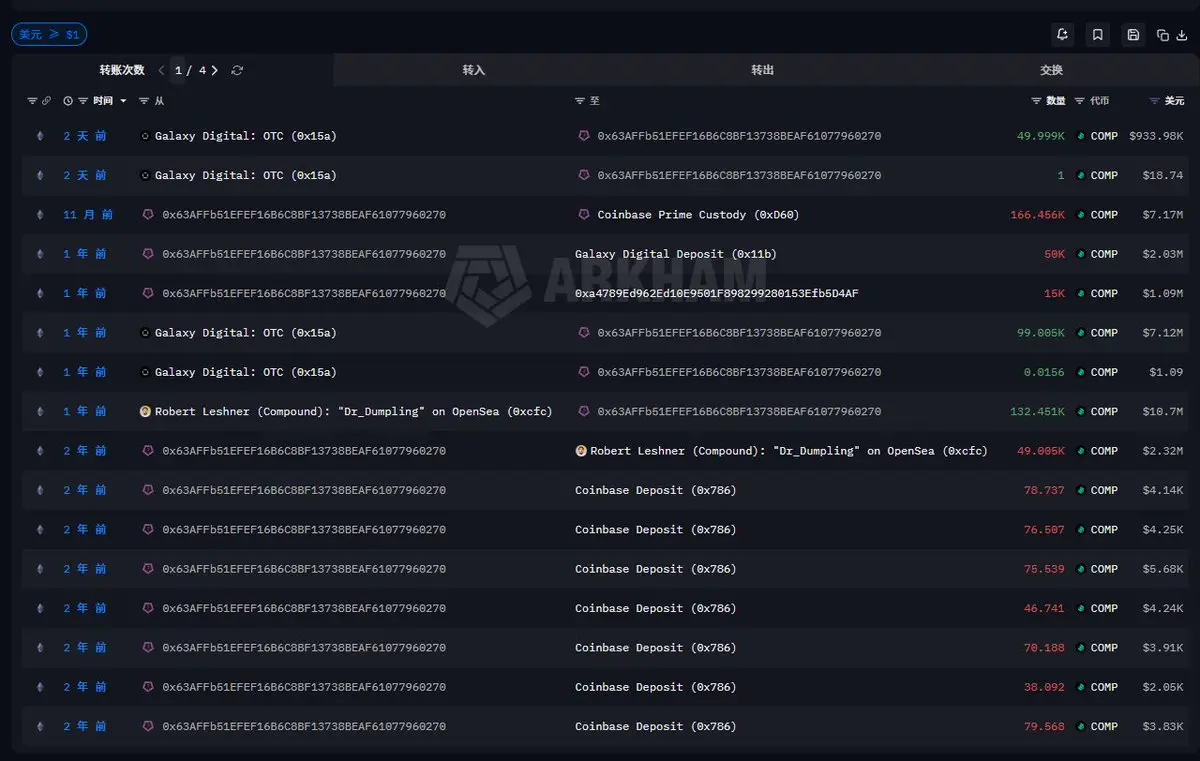Open the 数量 (Amount) column filter
Screen dimensions: 1200x761
1036,101
